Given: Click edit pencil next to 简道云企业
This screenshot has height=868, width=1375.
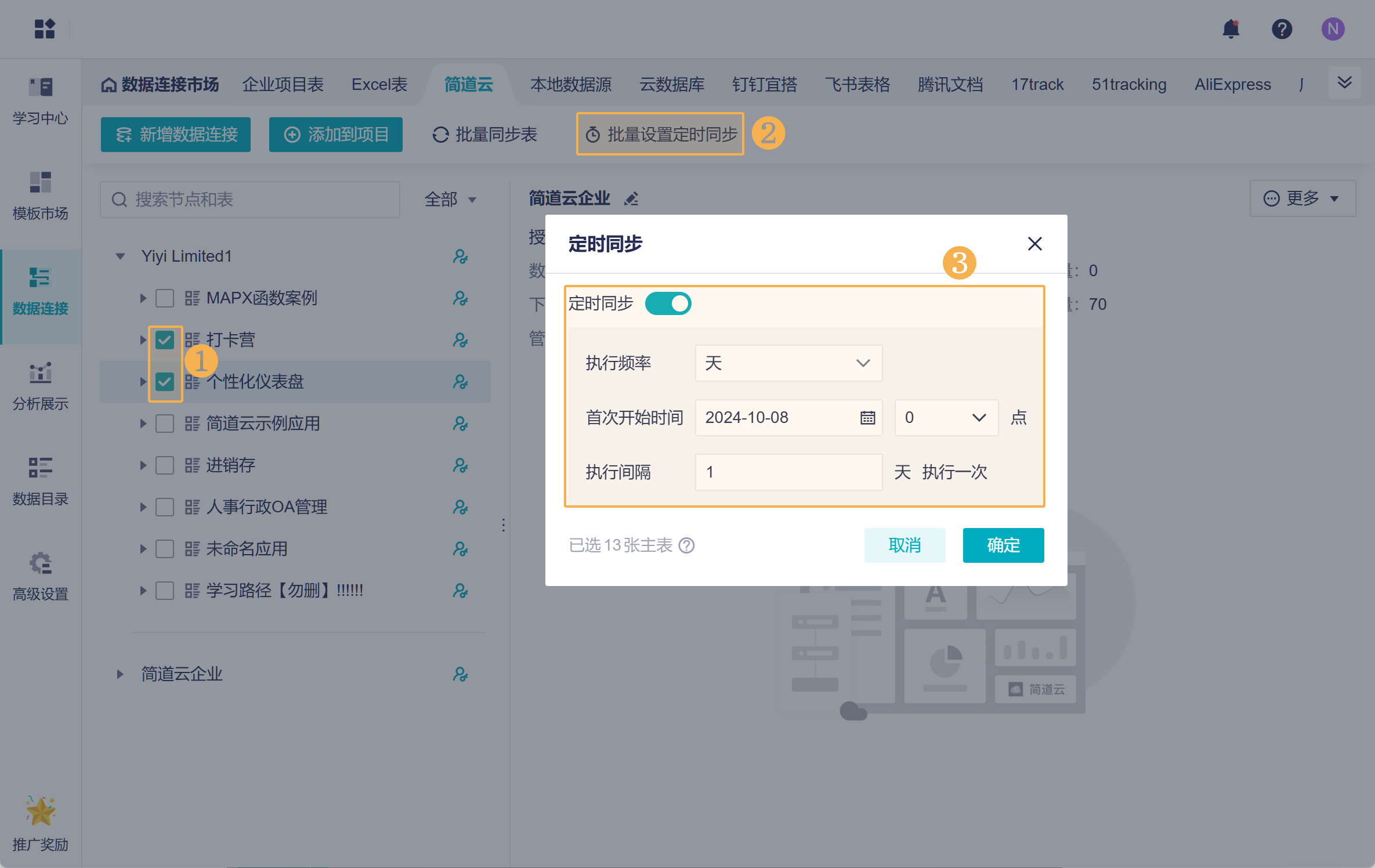Looking at the screenshot, I should click(631, 199).
